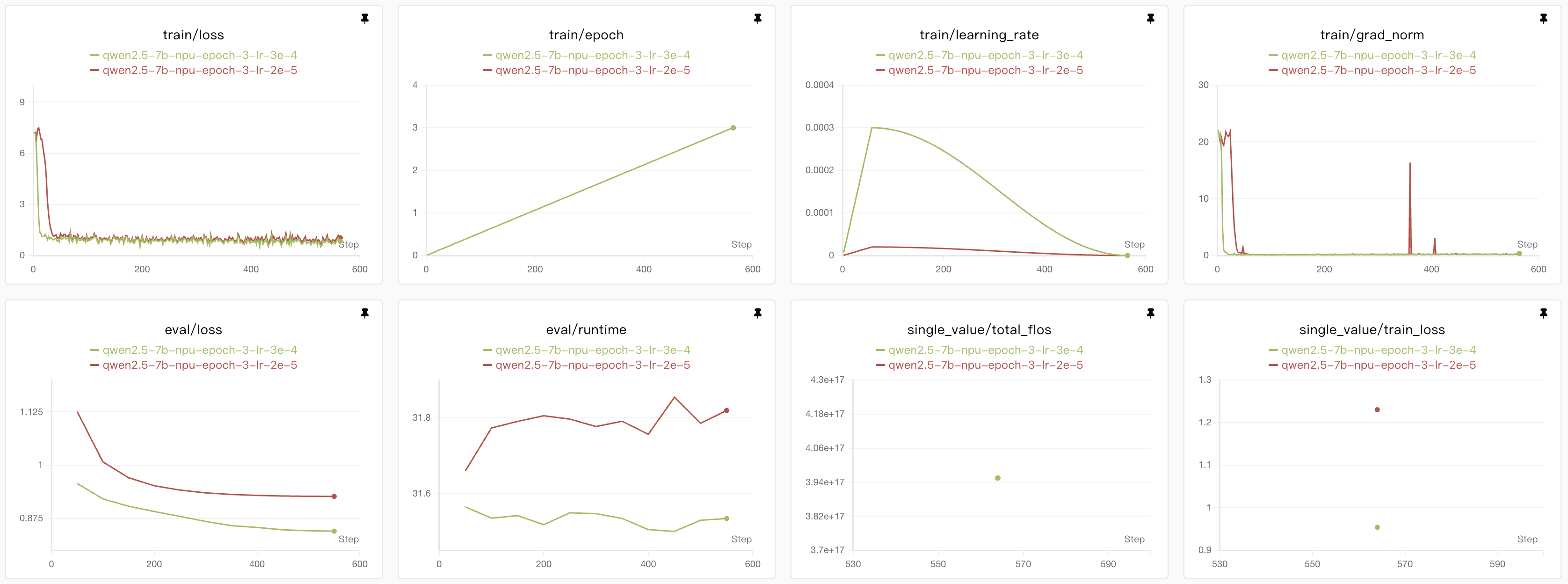
Task: Click the red data point in single_value/train_loss
Action: (x=1377, y=410)
